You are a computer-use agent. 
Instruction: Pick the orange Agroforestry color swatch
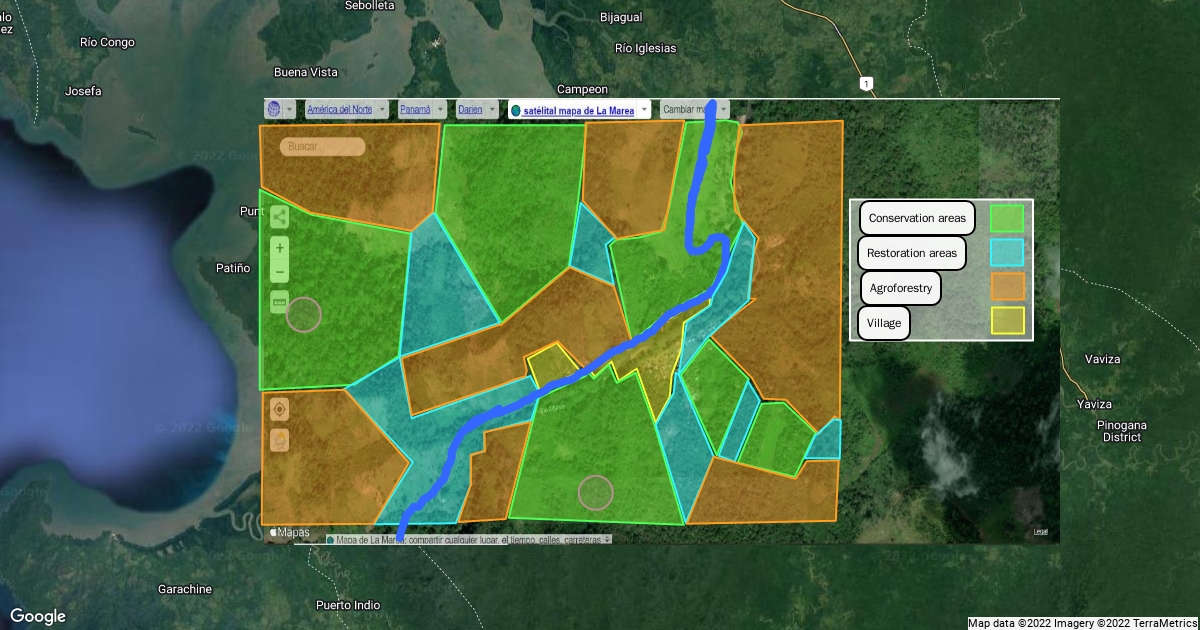pyautogui.click(x=1007, y=287)
